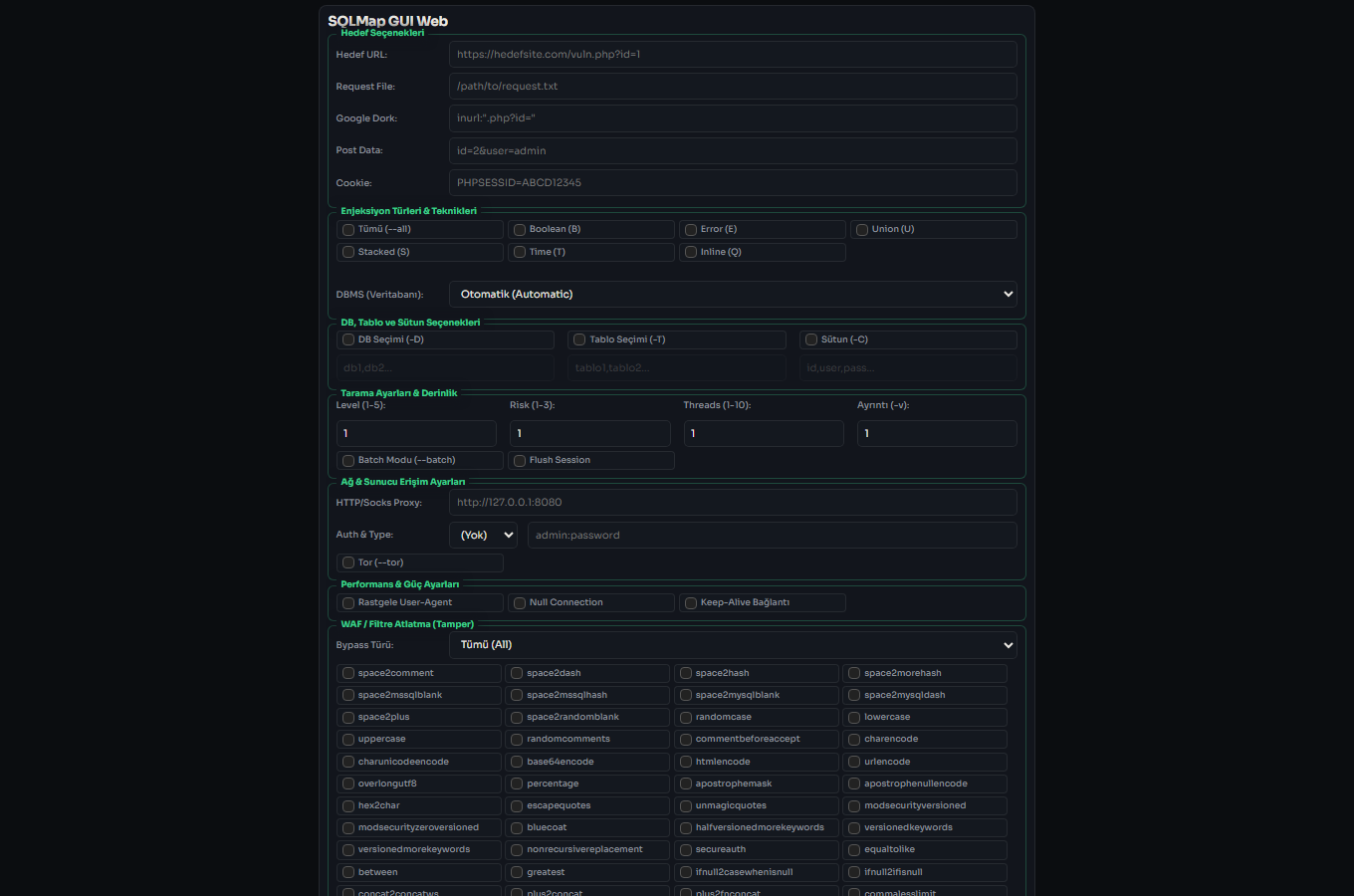Screen dimensions: 1354x896
Task: Enable the space2dash tamper
Action: (517, 674)
